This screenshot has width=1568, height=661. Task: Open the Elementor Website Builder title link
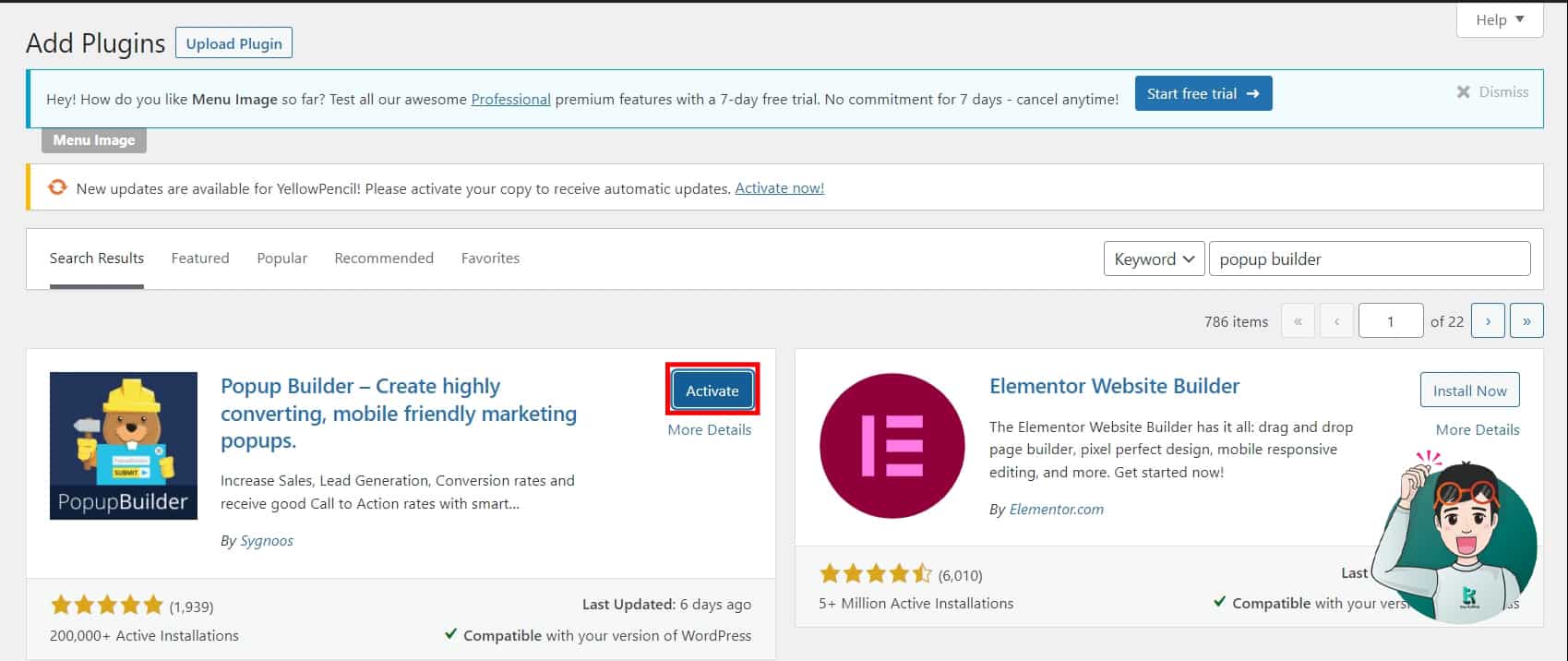point(1114,386)
